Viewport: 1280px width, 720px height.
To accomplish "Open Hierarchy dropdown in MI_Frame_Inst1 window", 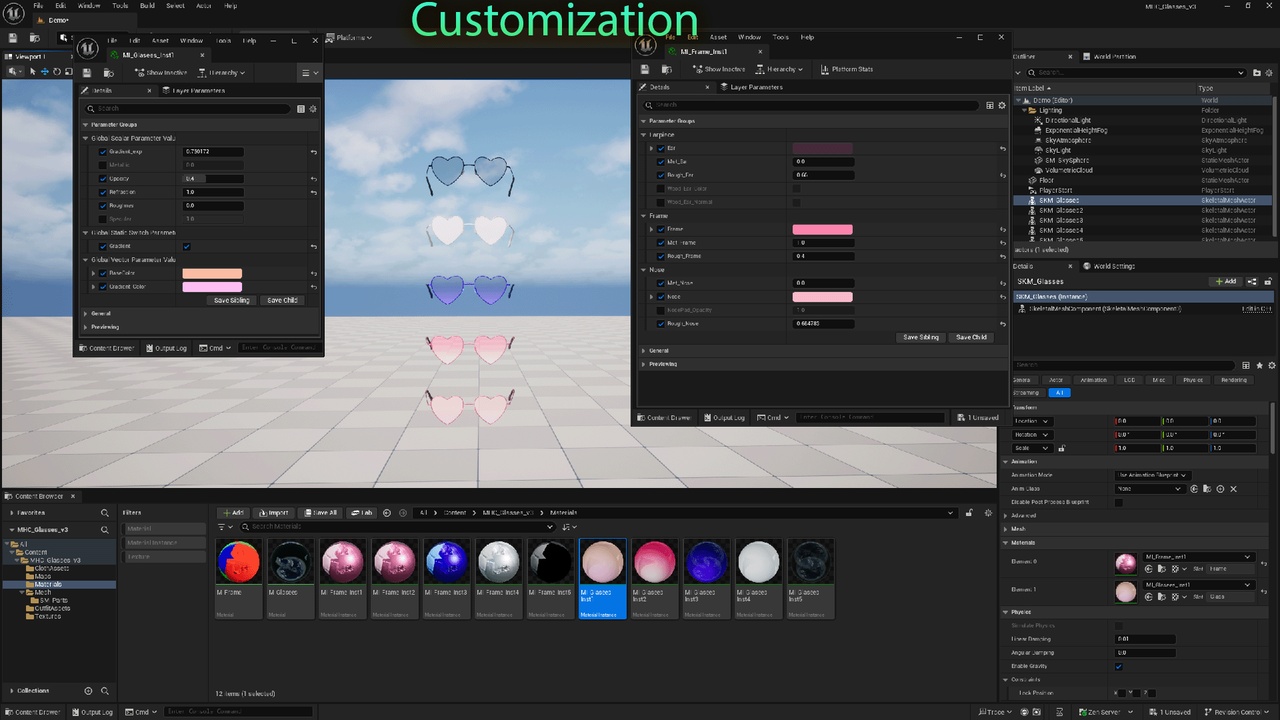I will pos(780,69).
